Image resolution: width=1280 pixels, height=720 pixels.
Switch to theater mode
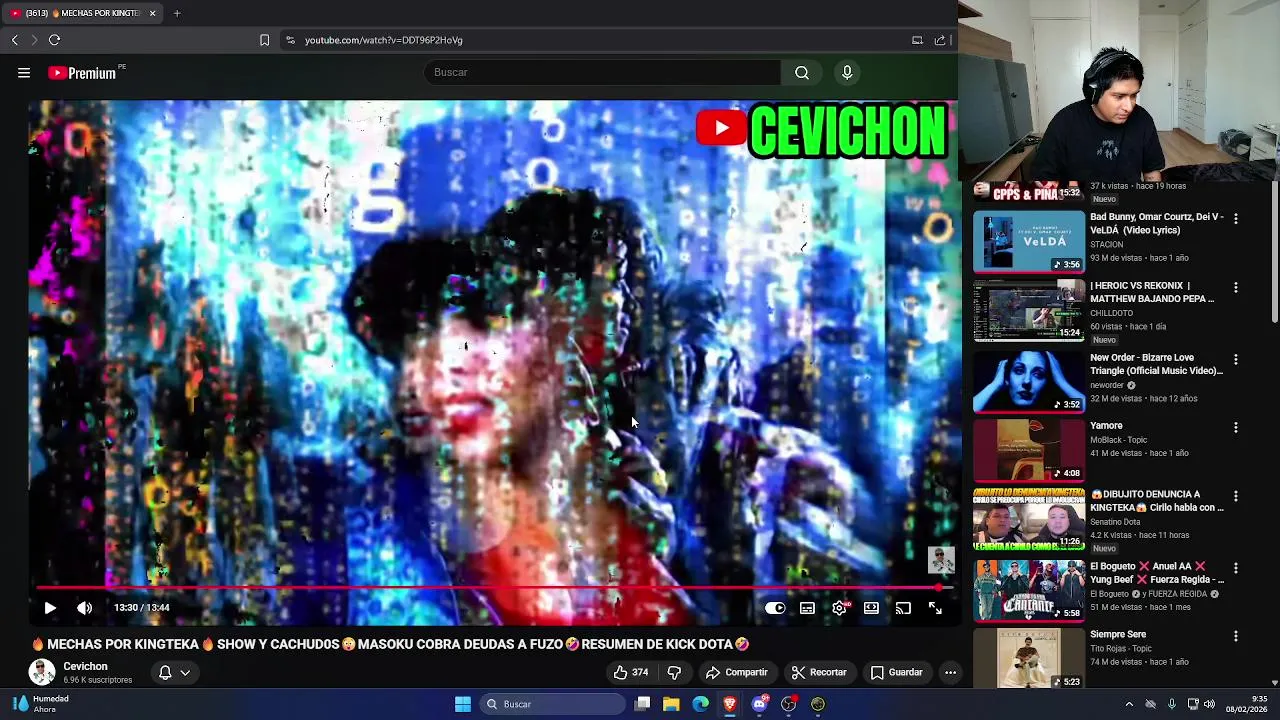click(871, 608)
